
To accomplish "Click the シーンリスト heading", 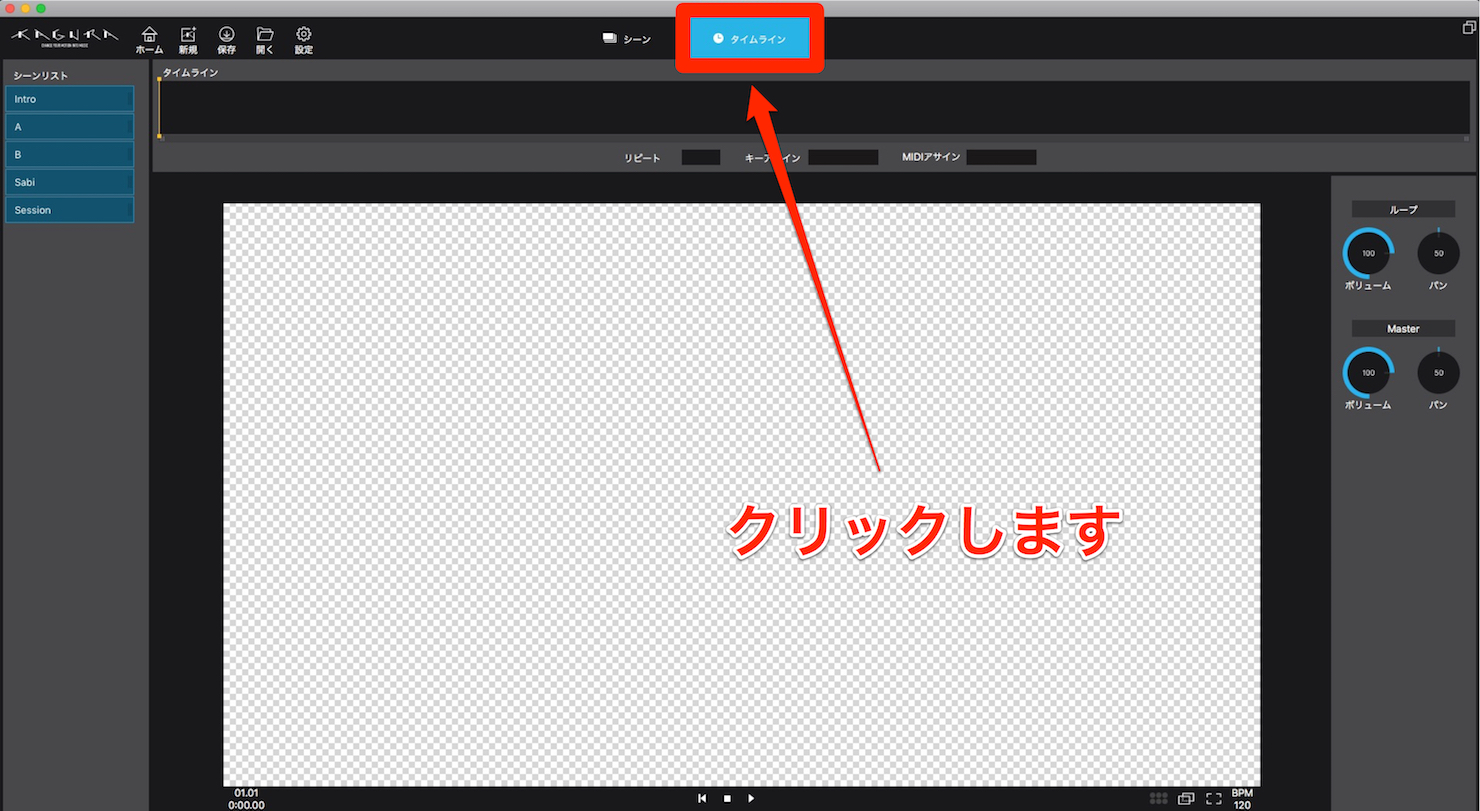I will (x=41, y=76).
